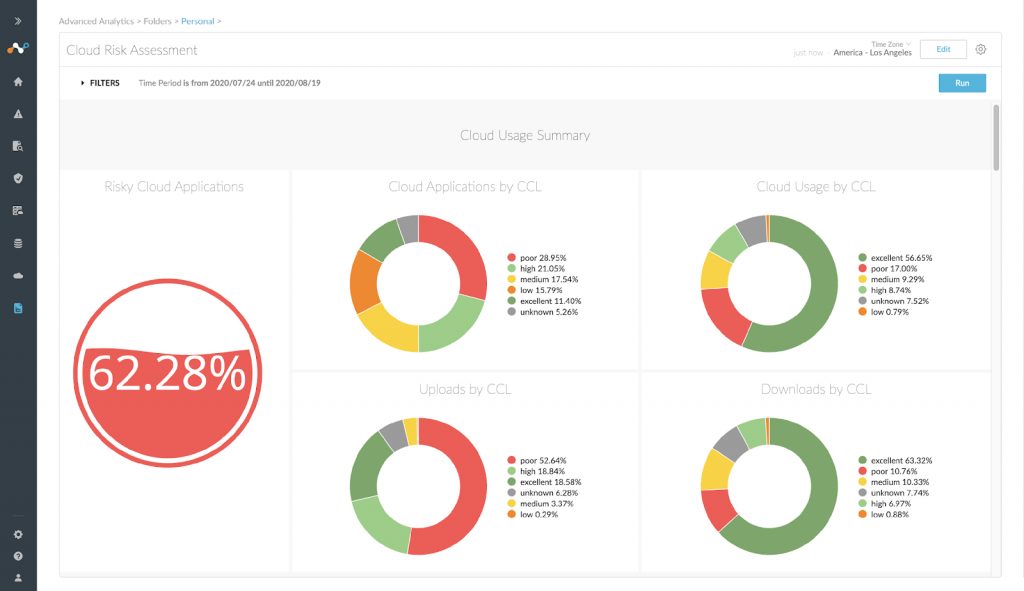Screen dimensions: 1024x591
Task: Select the highlighted blue report icon
Action: (18, 308)
